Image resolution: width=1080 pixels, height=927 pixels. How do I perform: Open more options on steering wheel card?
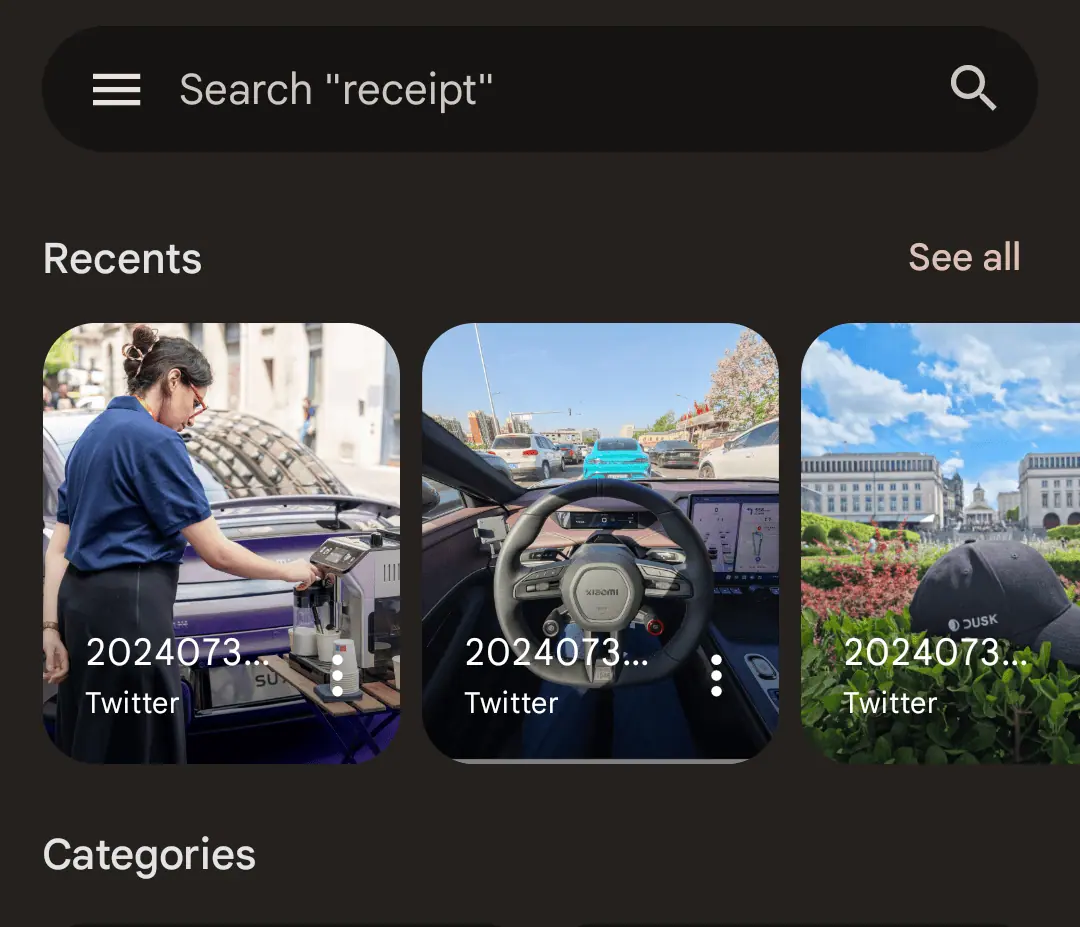(x=716, y=676)
